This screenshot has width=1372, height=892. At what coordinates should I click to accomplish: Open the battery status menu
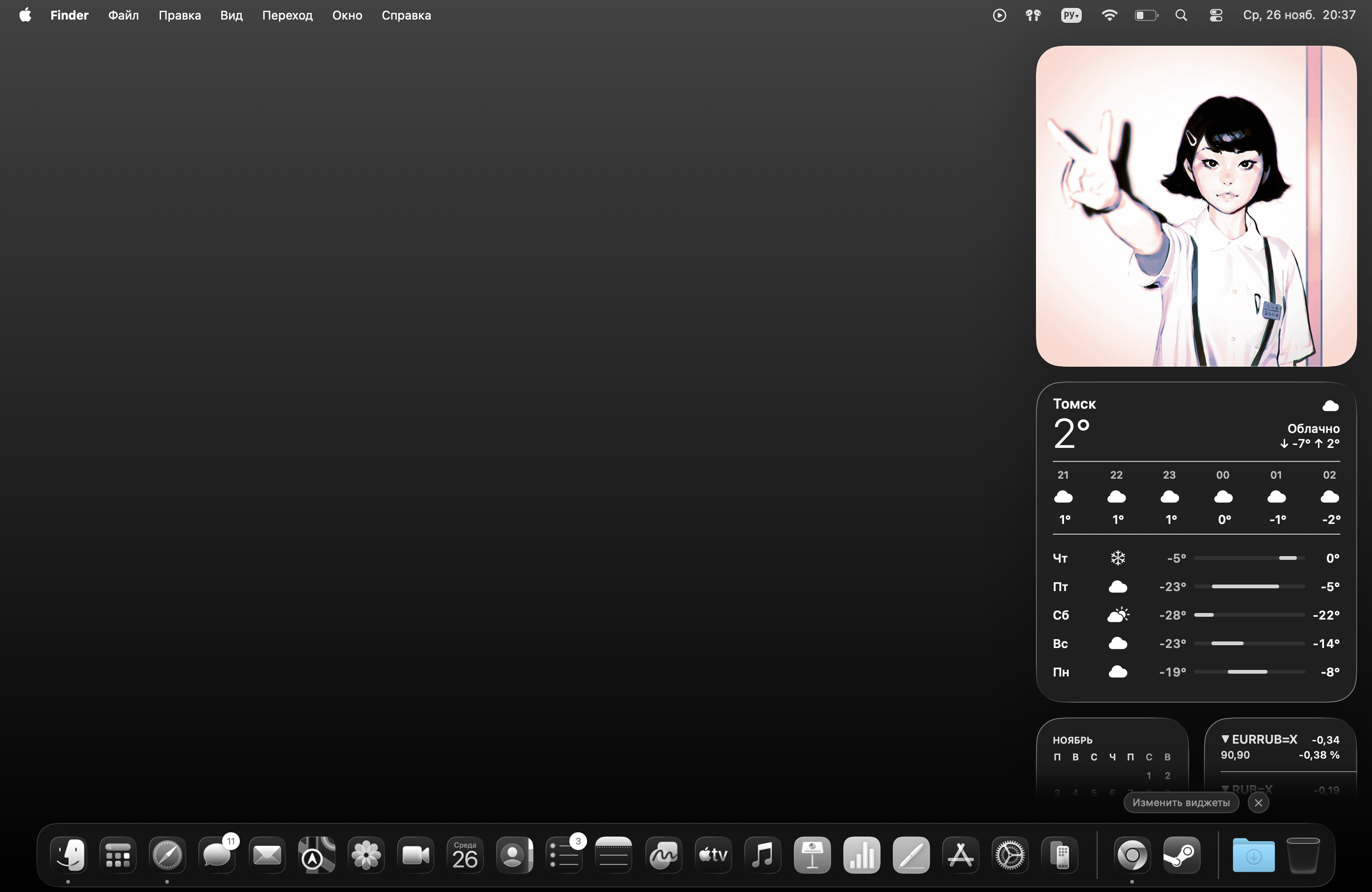point(1146,15)
